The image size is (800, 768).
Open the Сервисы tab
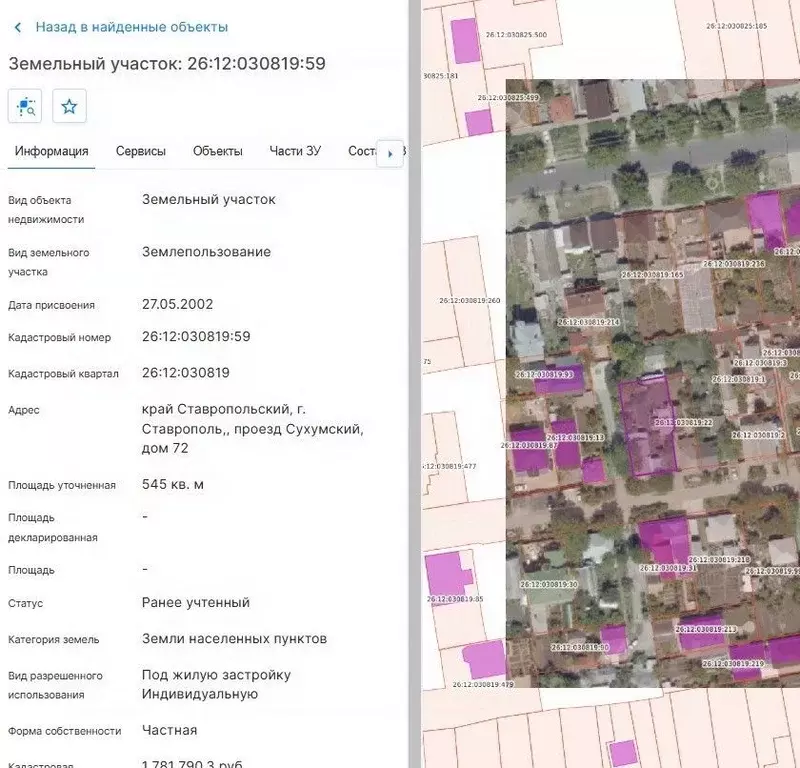141,151
